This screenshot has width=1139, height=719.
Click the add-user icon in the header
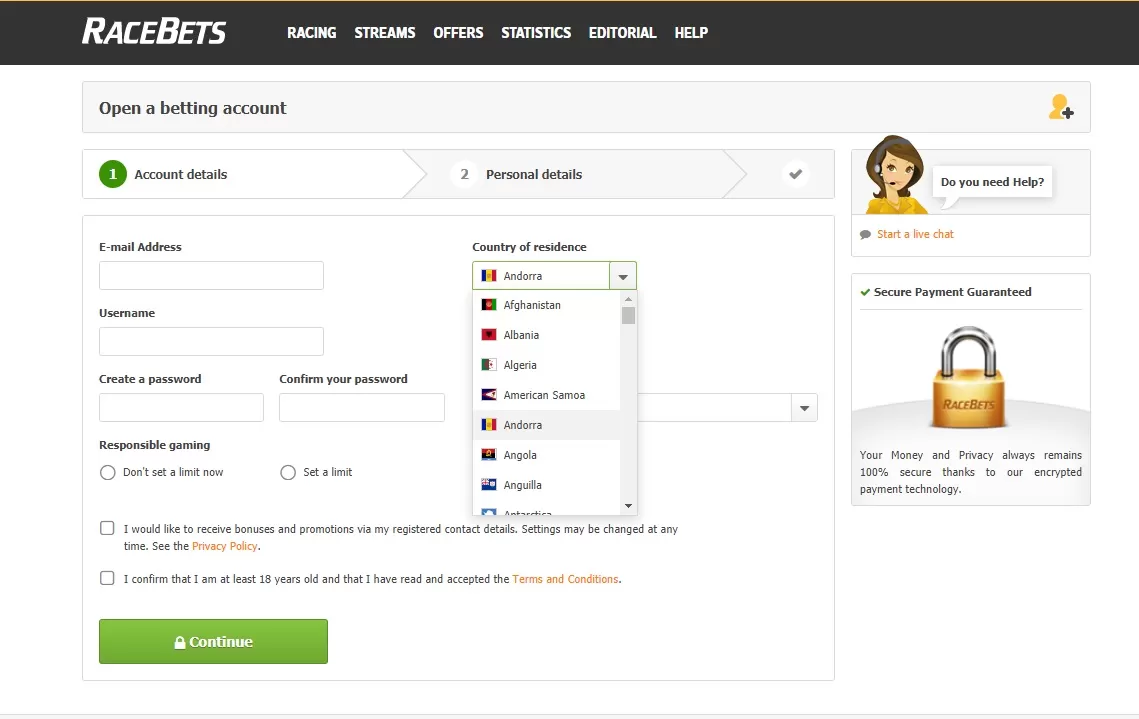(x=1061, y=107)
